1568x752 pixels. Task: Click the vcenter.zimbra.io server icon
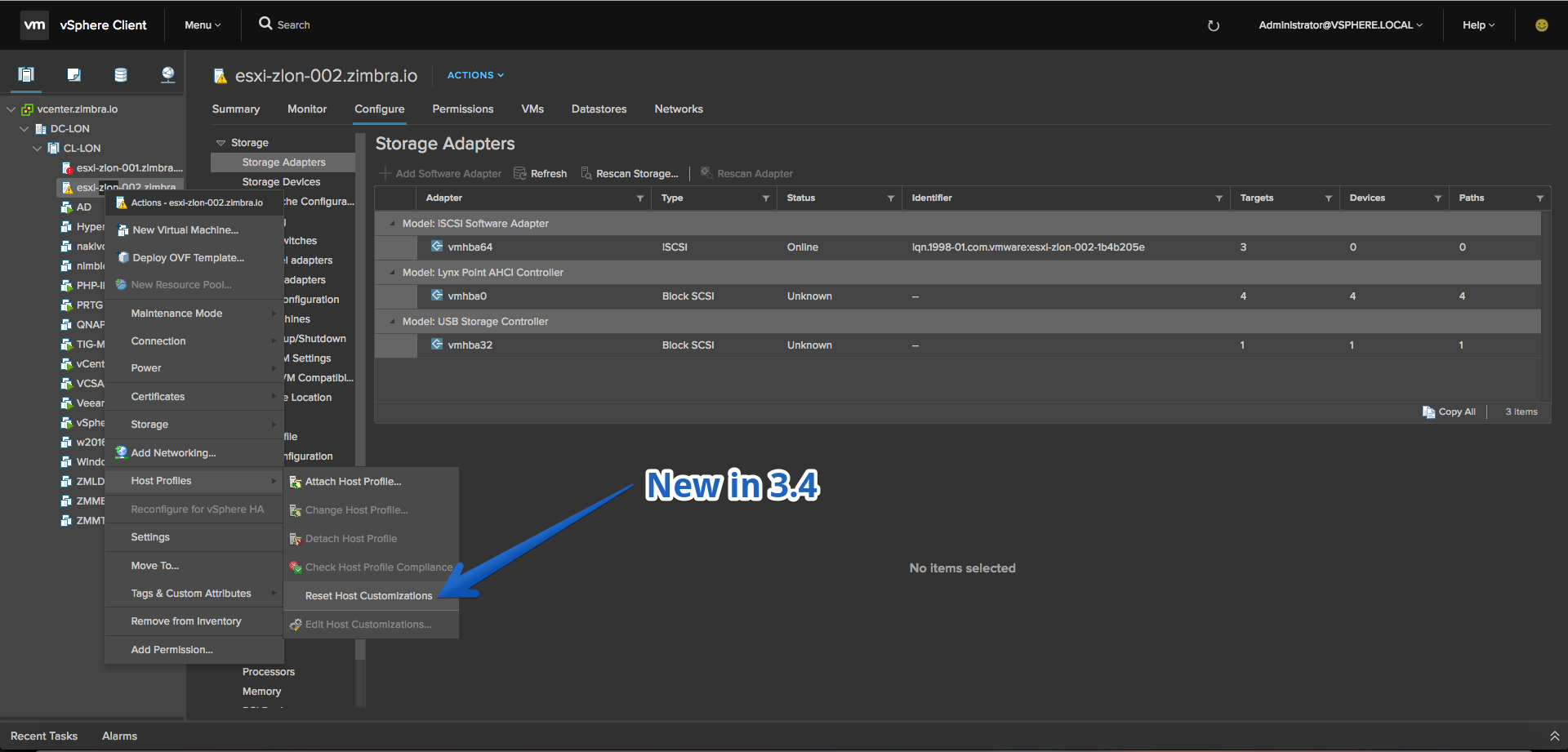(28, 109)
